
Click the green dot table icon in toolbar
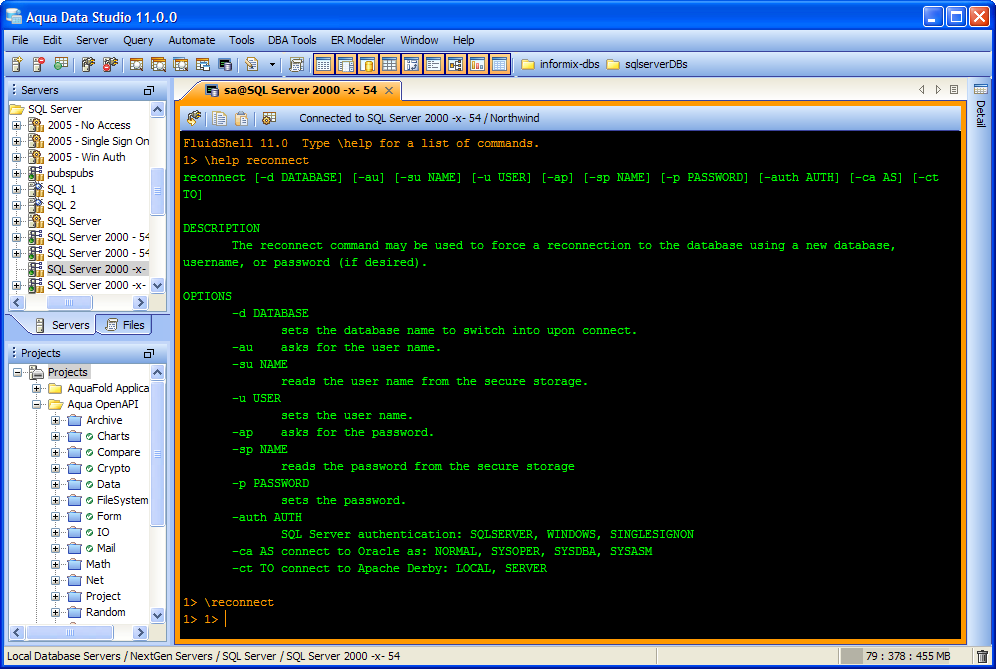(61, 64)
